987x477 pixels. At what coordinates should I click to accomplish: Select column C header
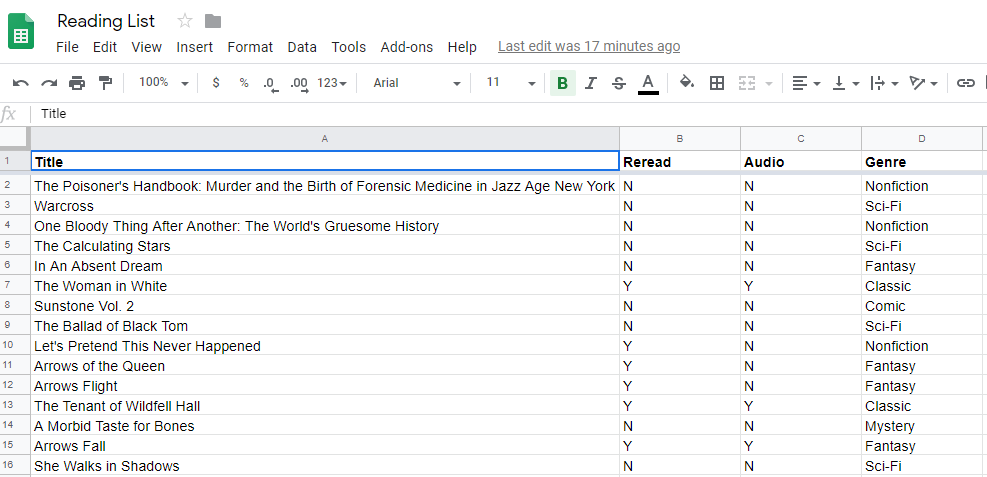pyautogui.click(x=801, y=138)
